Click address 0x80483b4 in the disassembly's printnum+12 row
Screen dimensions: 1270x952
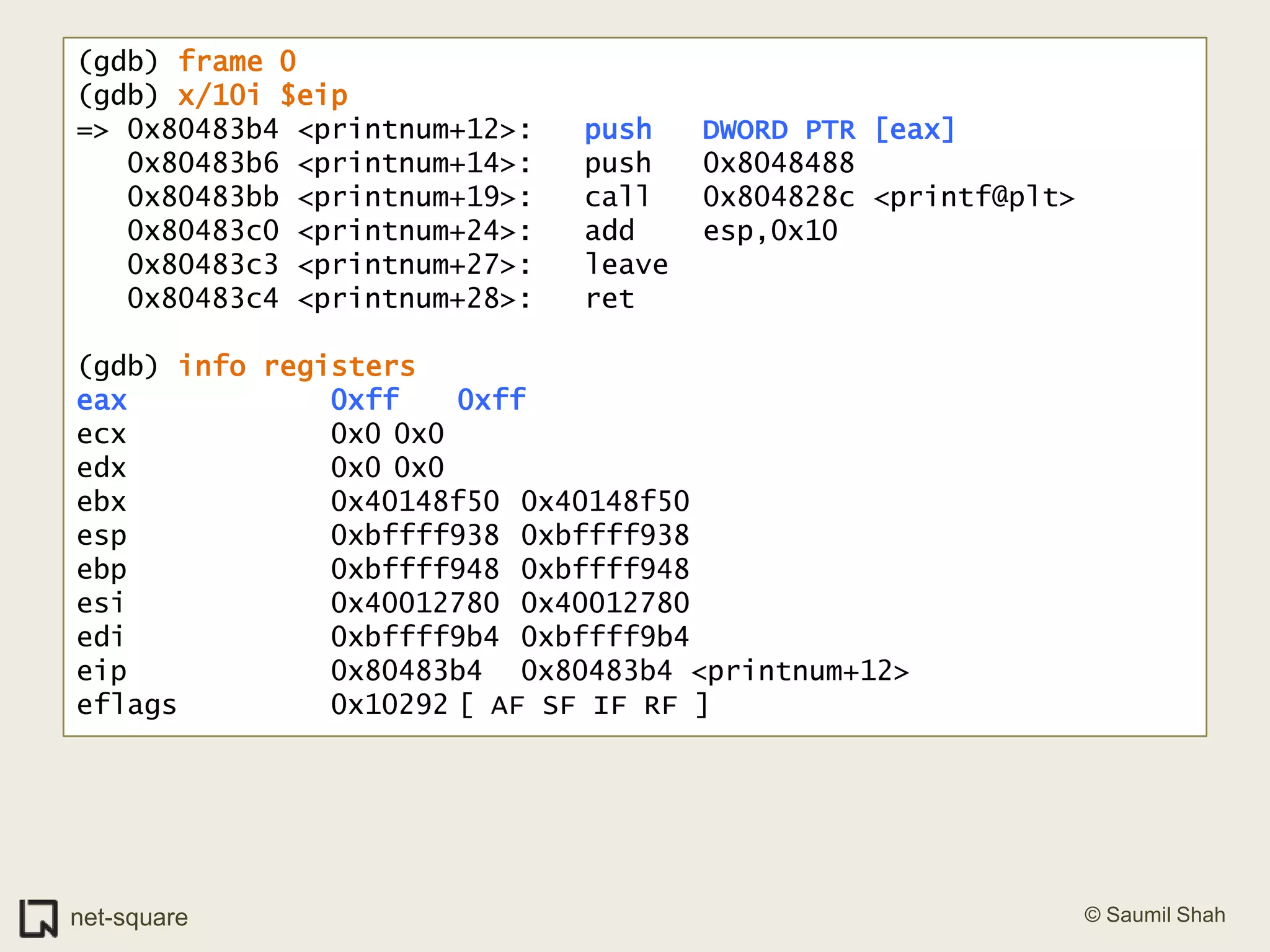point(203,129)
